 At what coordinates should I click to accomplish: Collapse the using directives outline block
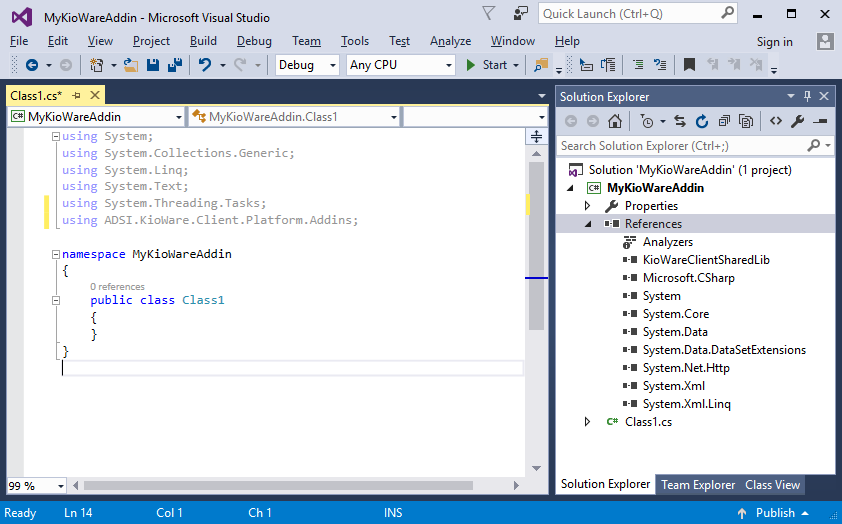click(x=55, y=137)
